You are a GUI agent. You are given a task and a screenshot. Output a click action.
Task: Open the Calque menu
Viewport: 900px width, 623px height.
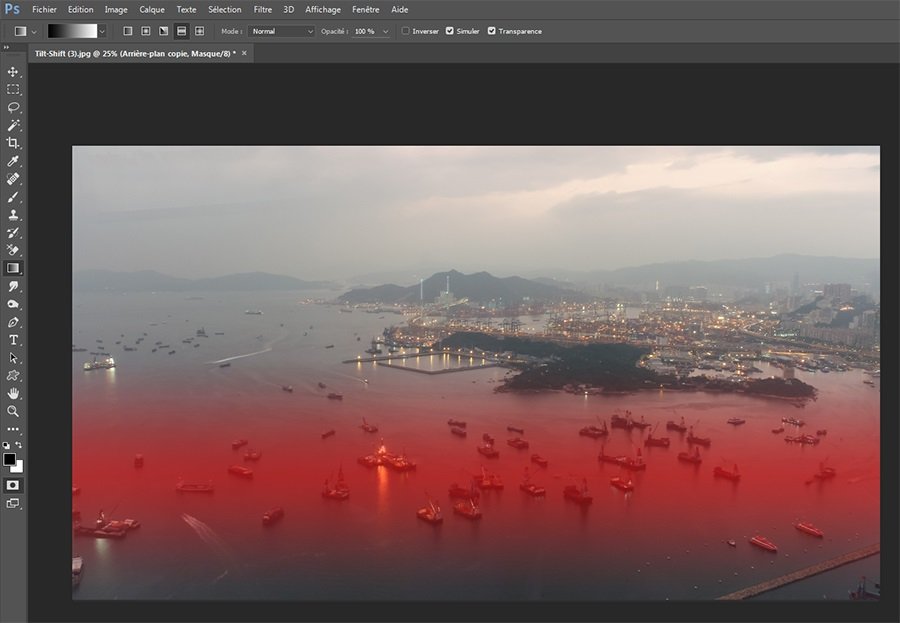pos(152,9)
